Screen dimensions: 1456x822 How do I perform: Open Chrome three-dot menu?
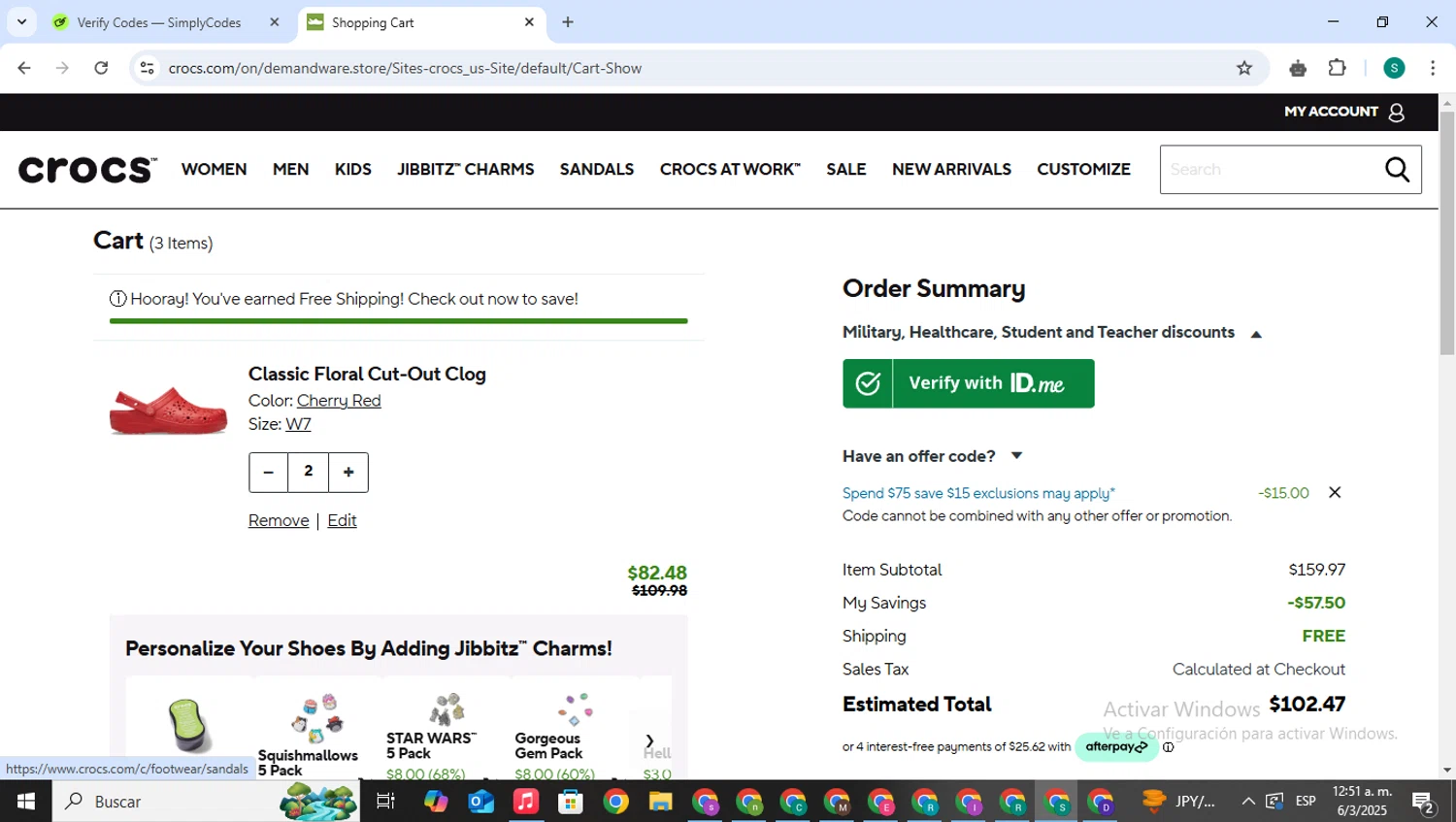1433,68
